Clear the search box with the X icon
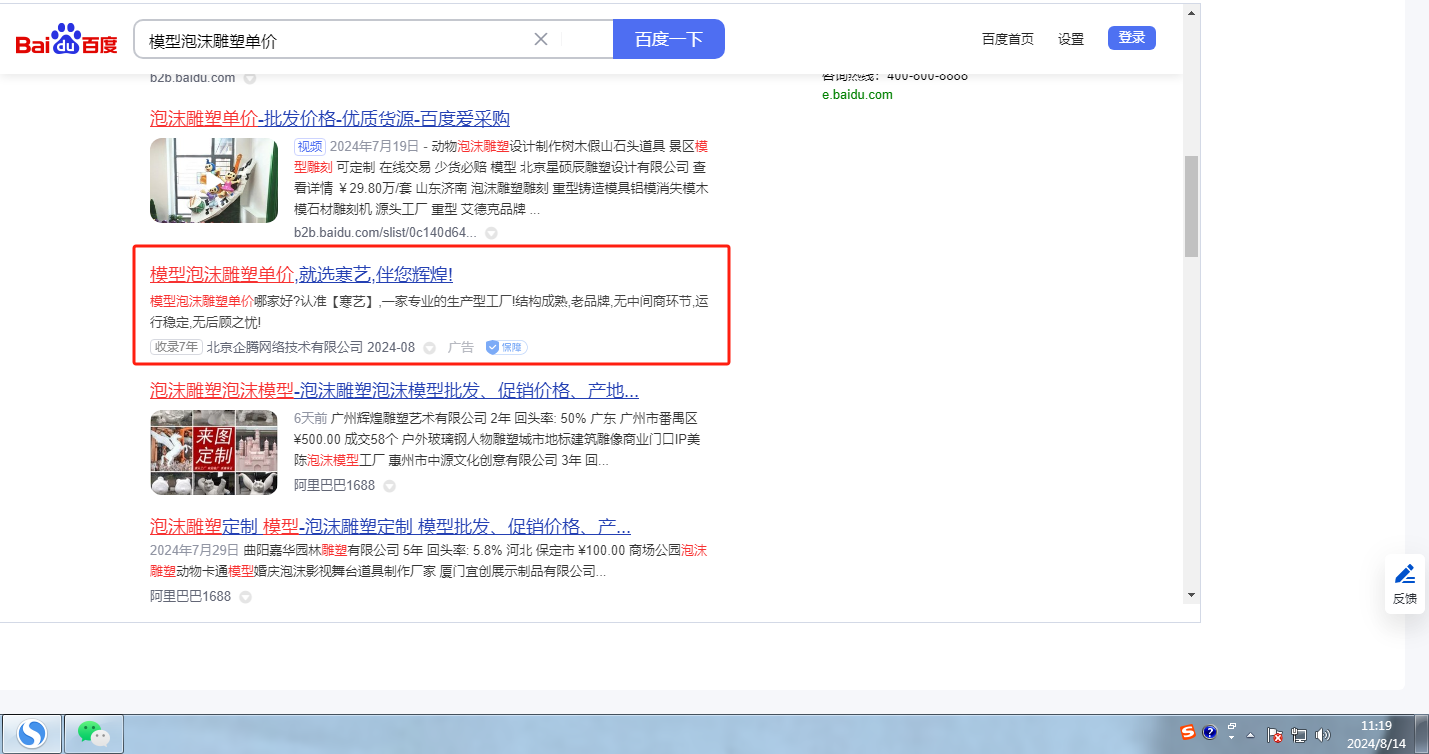 click(x=541, y=39)
